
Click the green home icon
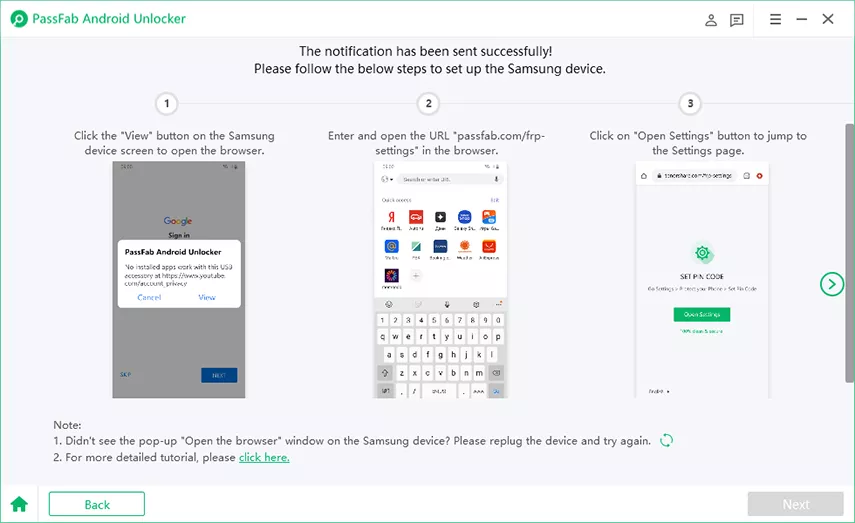point(19,504)
